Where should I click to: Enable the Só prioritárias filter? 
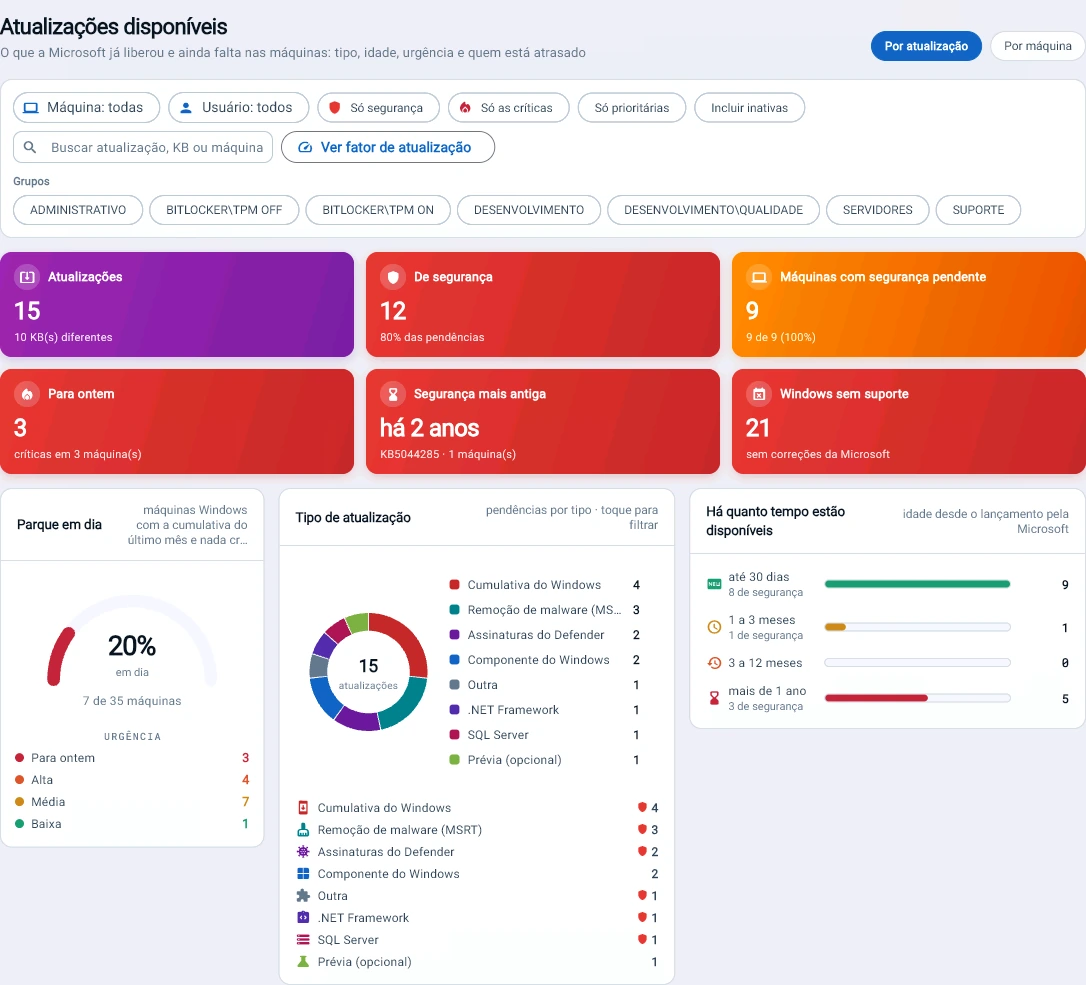coord(632,108)
